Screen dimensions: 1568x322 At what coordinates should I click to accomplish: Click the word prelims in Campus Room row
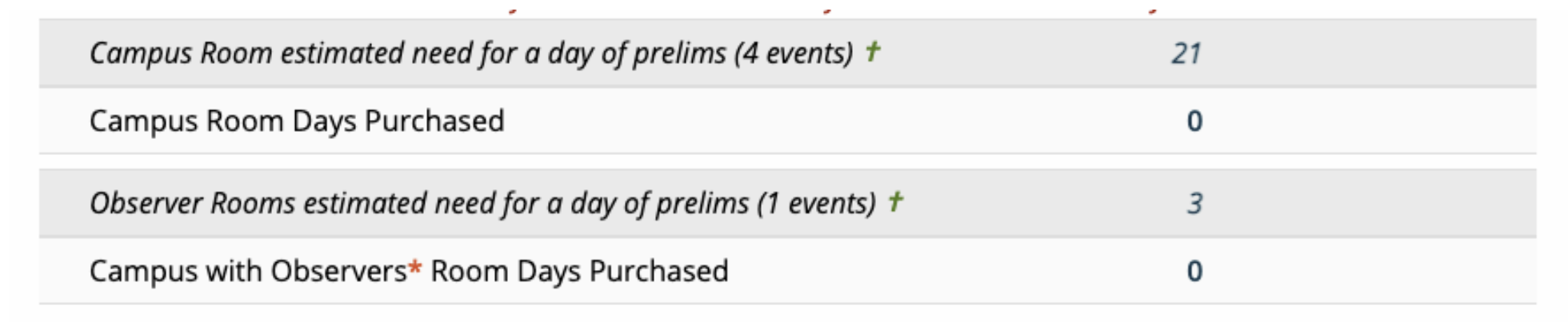pos(679,54)
